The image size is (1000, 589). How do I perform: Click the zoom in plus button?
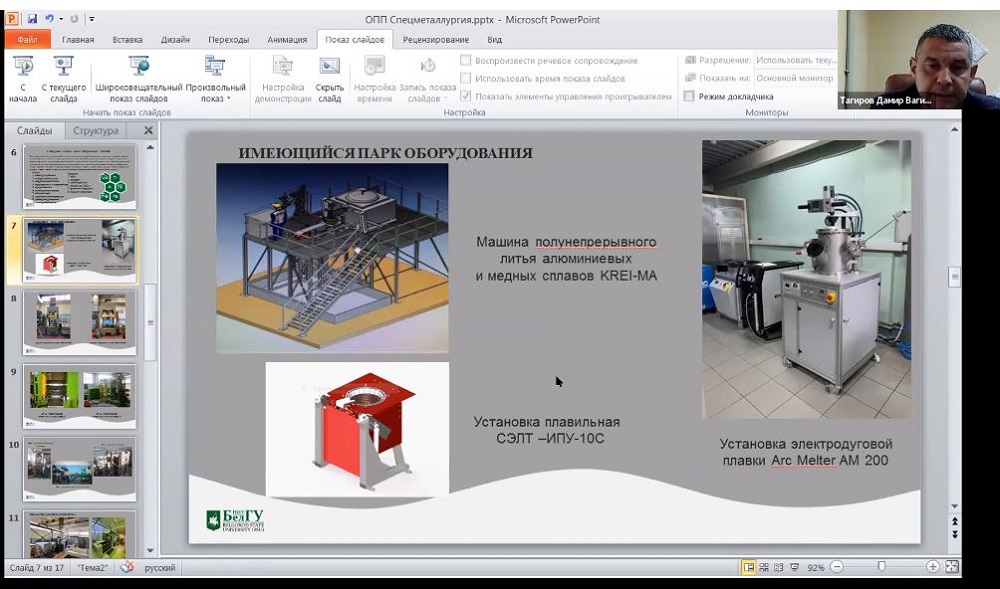tap(932, 567)
